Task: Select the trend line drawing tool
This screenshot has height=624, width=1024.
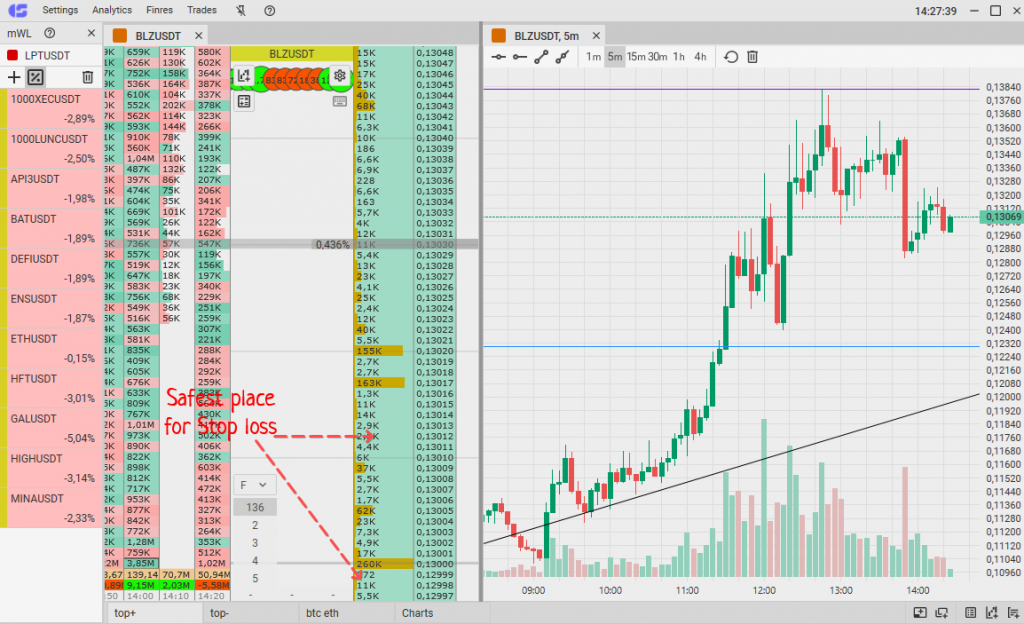Action: tap(541, 57)
